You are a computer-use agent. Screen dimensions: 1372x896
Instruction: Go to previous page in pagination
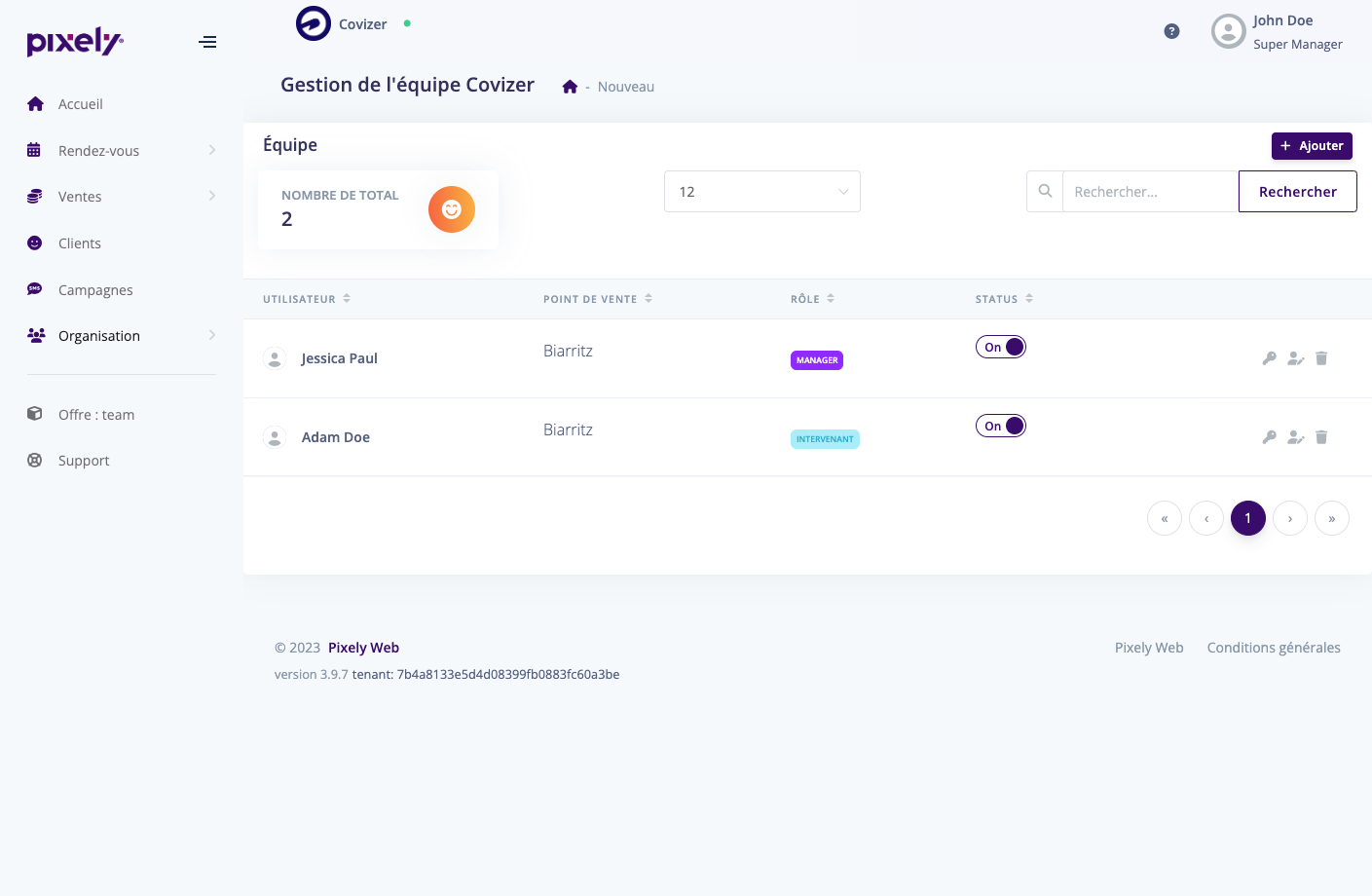coord(1206,518)
